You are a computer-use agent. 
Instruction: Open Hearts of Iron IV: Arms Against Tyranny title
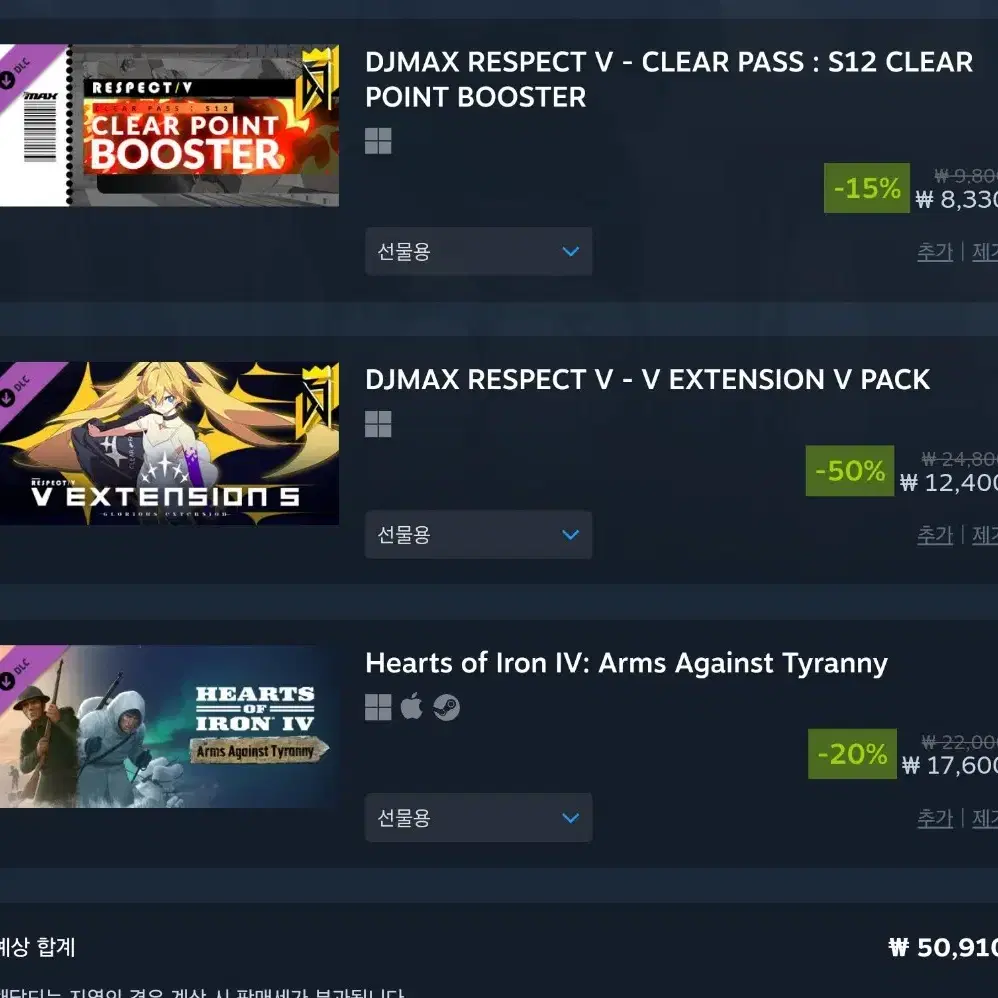click(626, 664)
